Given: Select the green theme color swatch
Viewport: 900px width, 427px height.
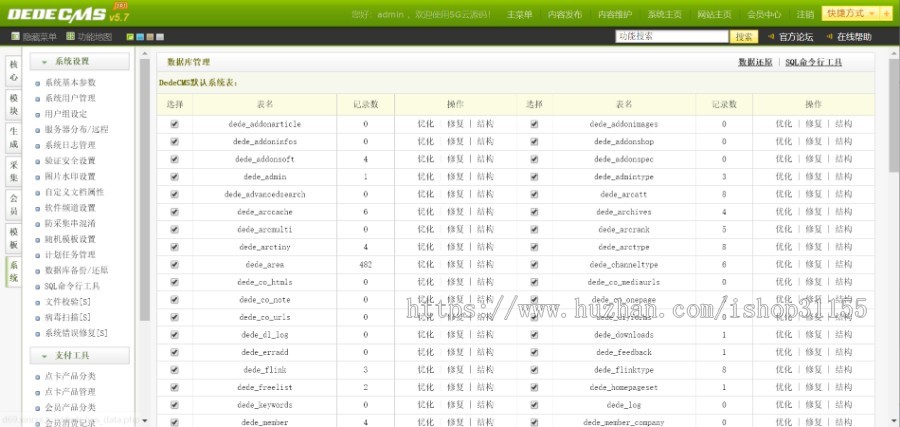Looking at the screenshot, I should (x=130, y=37).
